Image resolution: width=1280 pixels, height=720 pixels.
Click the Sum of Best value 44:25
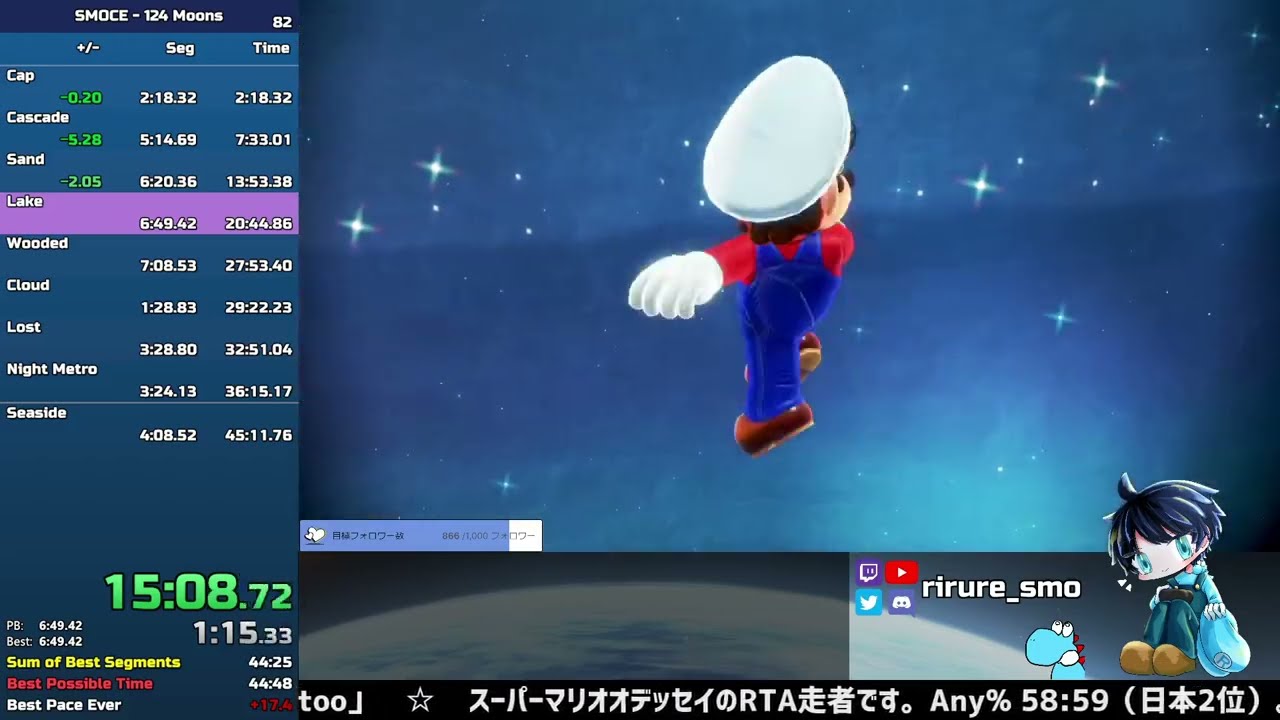click(270, 662)
